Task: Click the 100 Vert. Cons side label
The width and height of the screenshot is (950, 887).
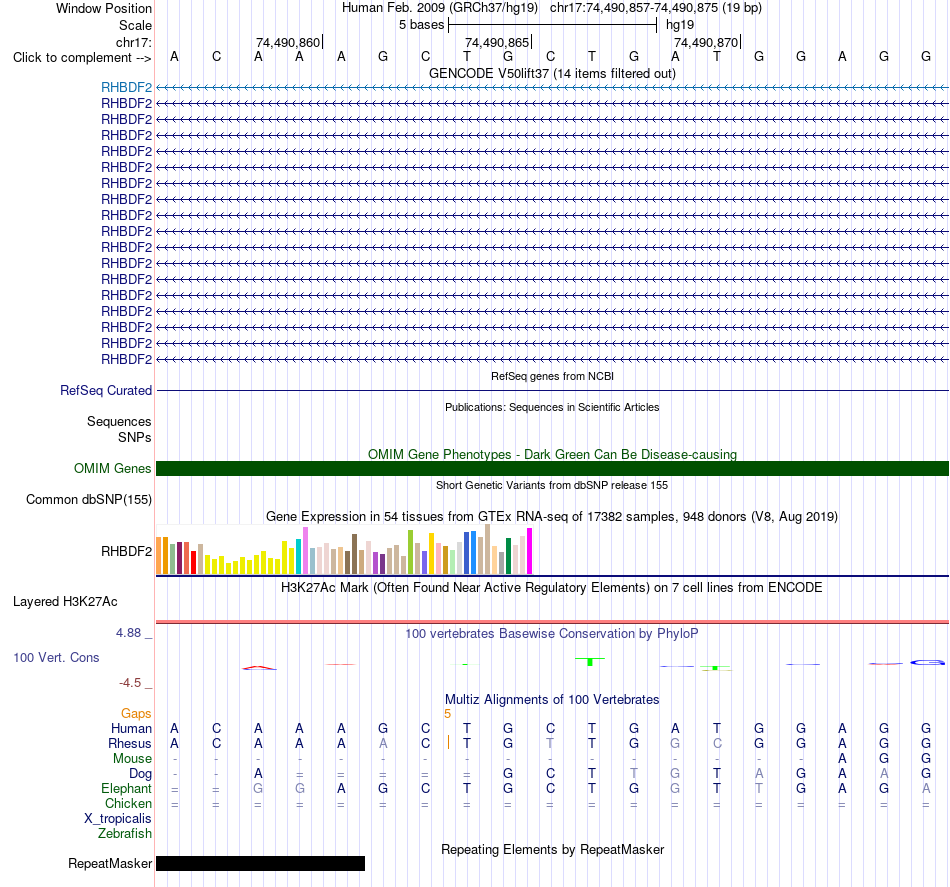Action: click(56, 657)
